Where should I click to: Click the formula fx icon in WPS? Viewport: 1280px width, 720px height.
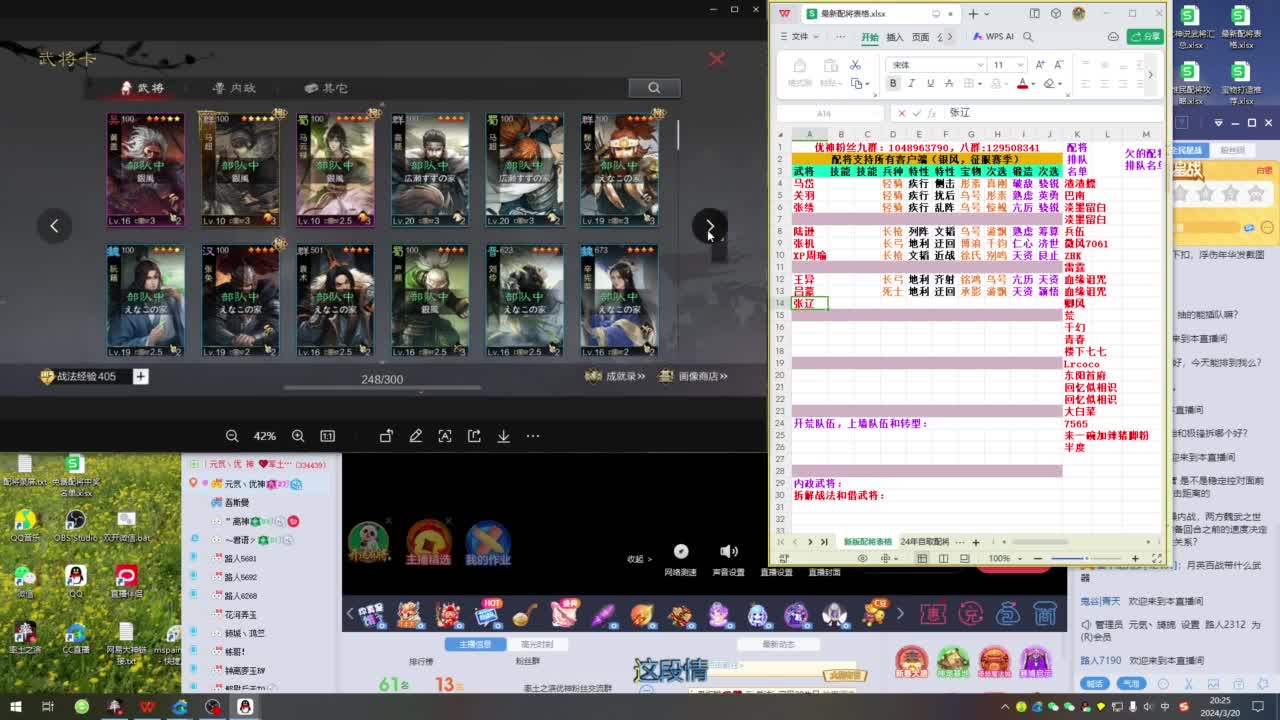[931, 113]
